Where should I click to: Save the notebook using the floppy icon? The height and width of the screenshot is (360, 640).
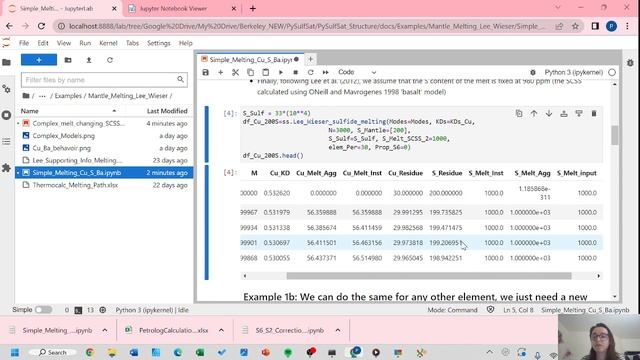tap(205, 72)
